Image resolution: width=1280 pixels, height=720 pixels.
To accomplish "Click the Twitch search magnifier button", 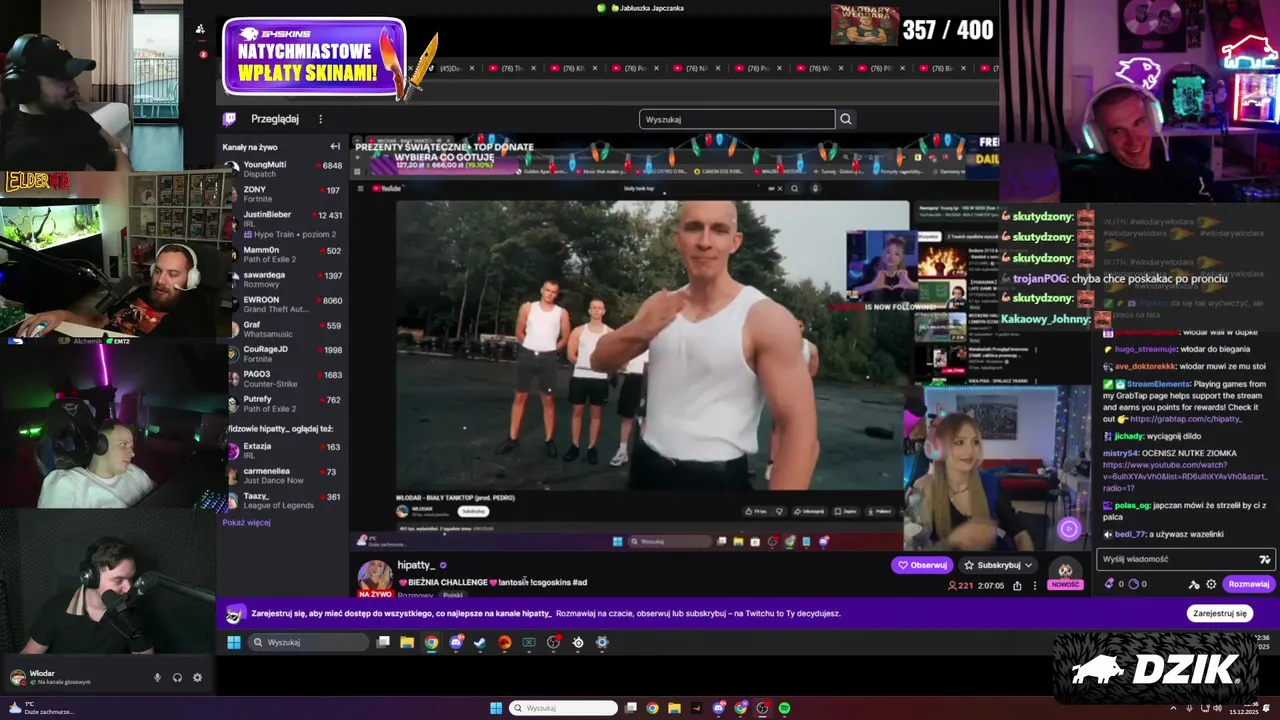I will point(846,119).
